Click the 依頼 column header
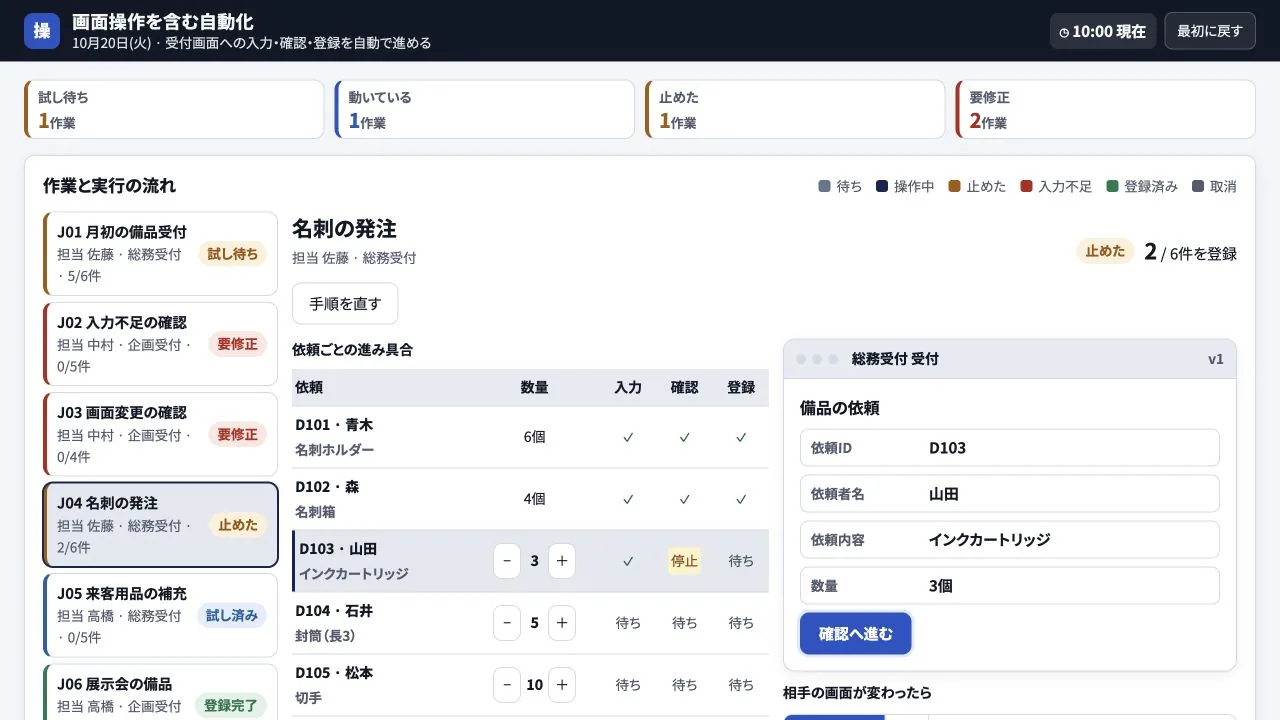This screenshot has height=720, width=1280. pos(309,388)
